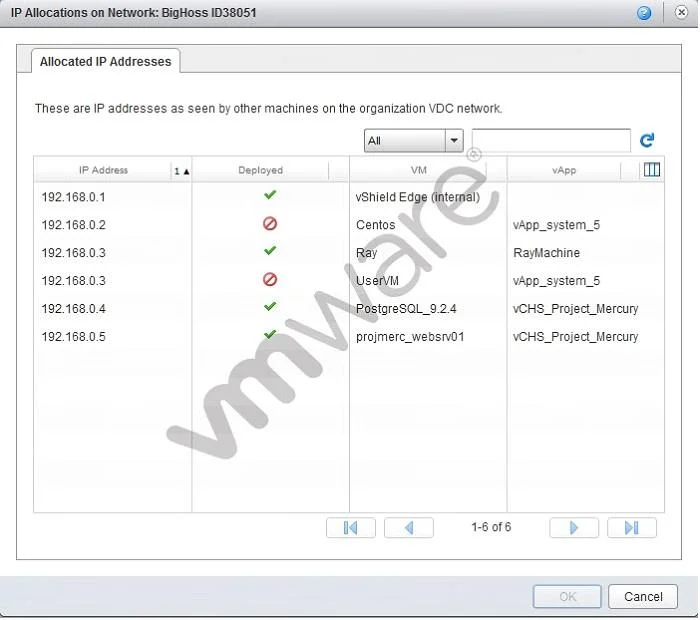Screen dimensions: 700x620
Task: Sort by Deployed column header
Action: coord(260,170)
